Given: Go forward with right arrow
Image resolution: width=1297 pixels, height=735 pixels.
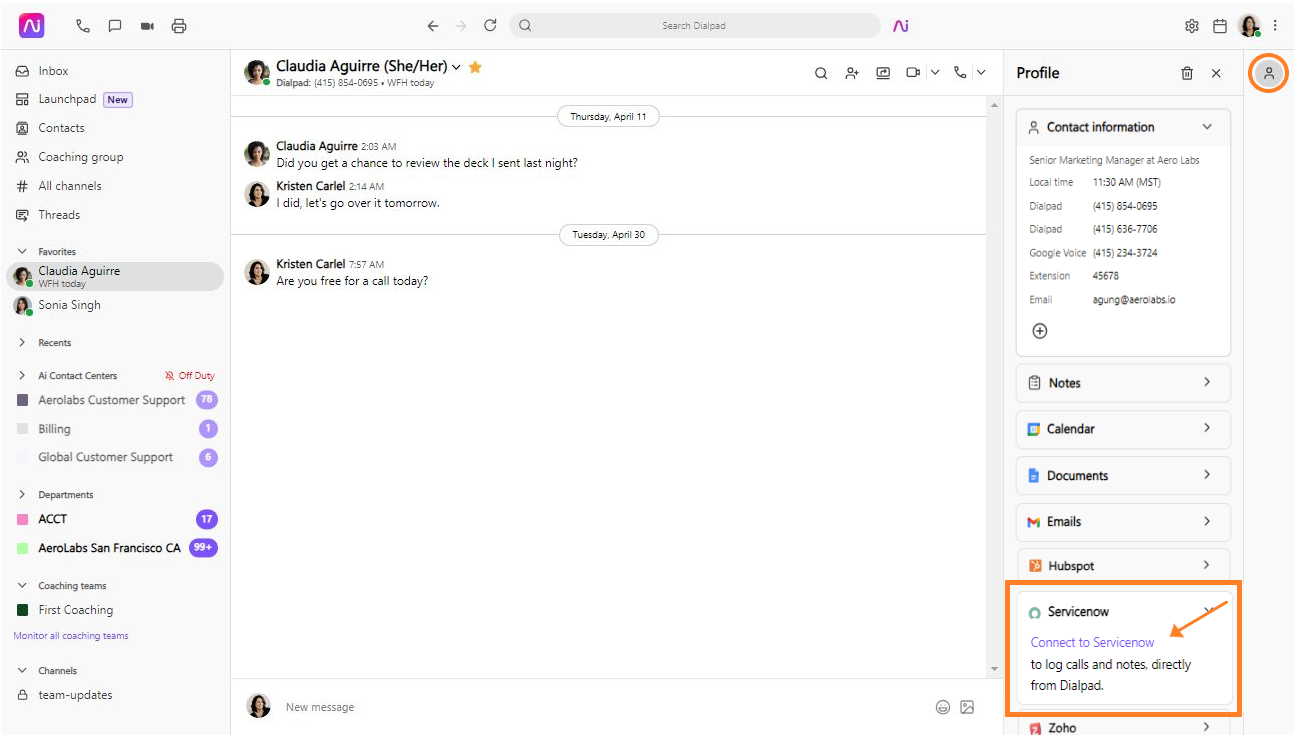Looking at the screenshot, I should 461,26.
